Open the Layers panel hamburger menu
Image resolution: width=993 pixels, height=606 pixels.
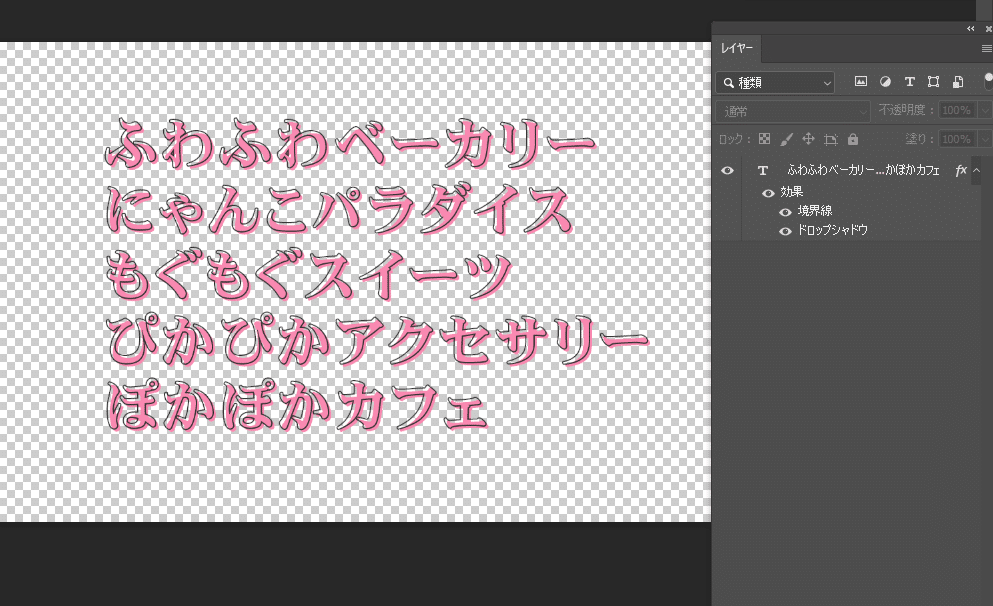987,49
